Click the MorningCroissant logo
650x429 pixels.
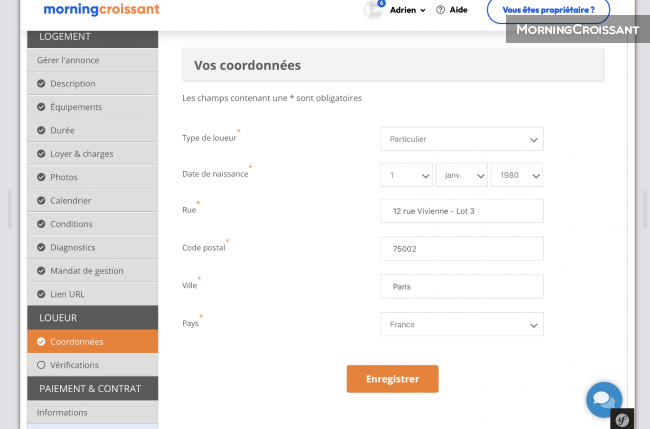pyautogui.click(x=101, y=10)
